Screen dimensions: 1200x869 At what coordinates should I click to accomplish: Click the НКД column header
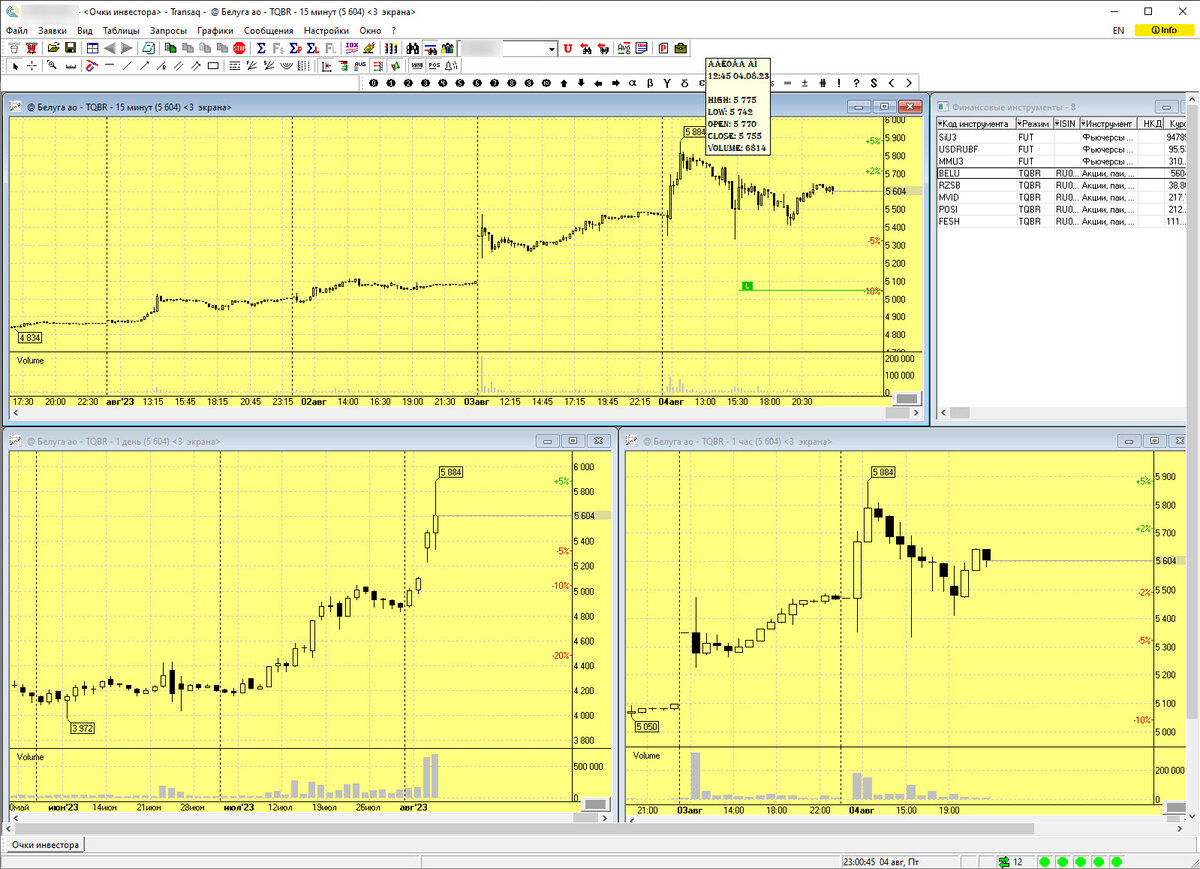click(x=1152, y=123)
